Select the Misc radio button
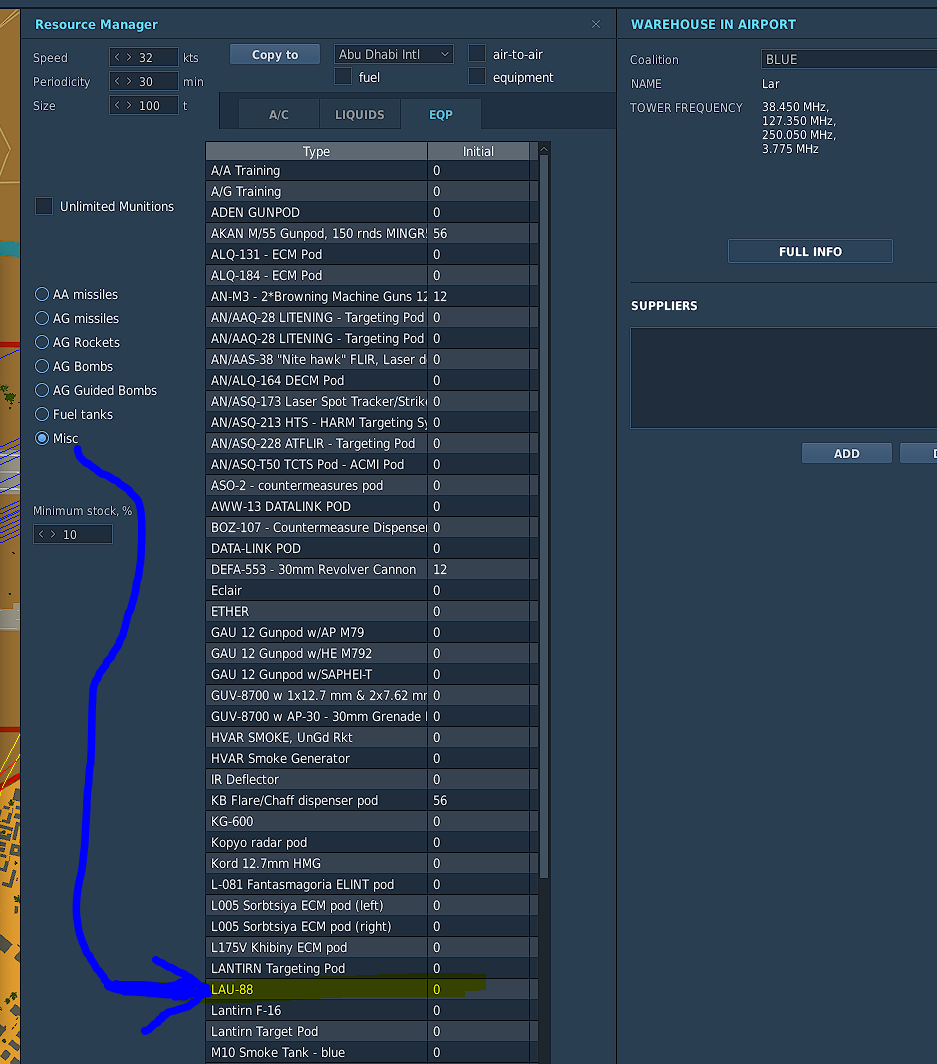This screenshot has width=937, height=1064. (x=42, y=438)
